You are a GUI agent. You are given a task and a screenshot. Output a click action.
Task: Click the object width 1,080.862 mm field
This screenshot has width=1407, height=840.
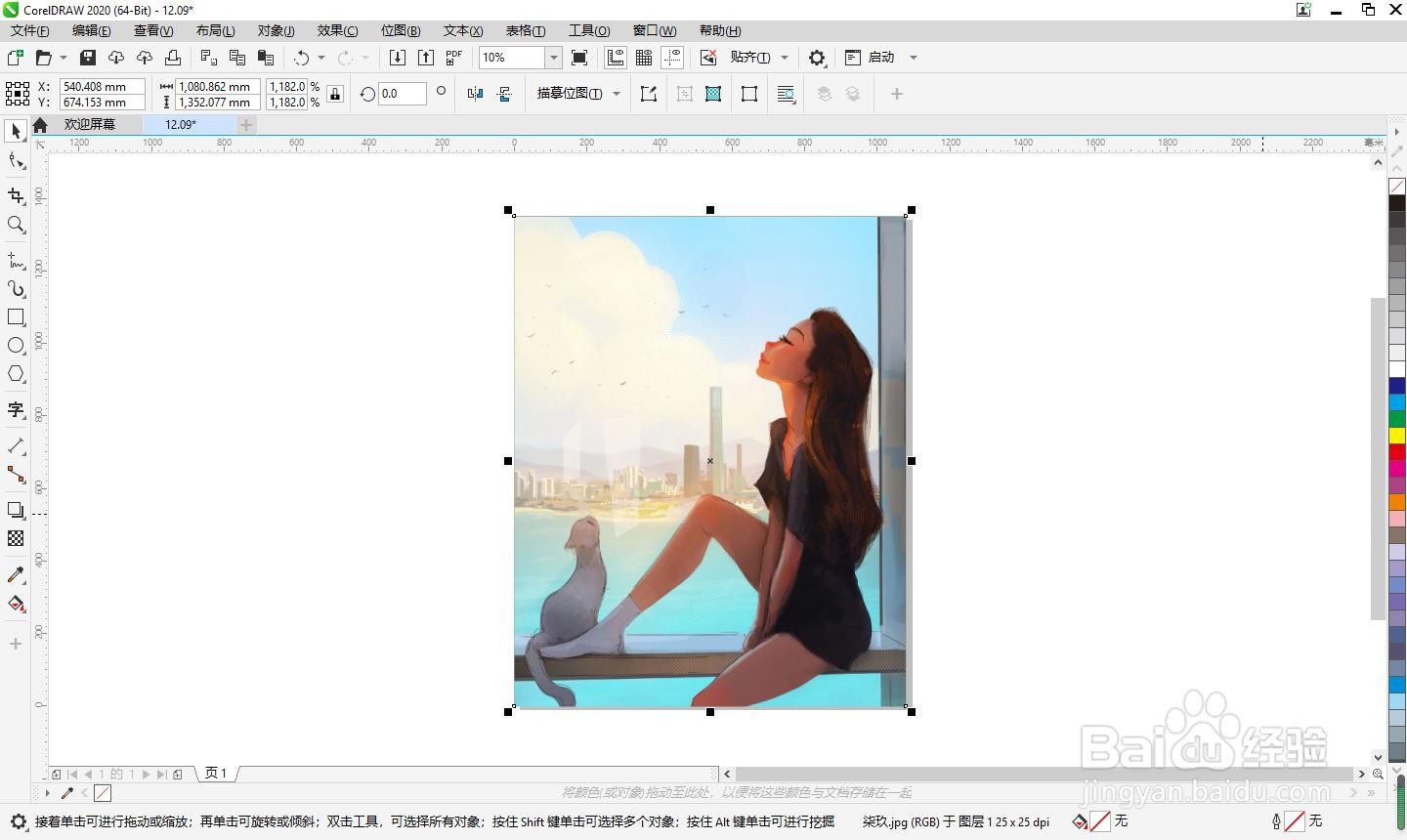(218, 86)
